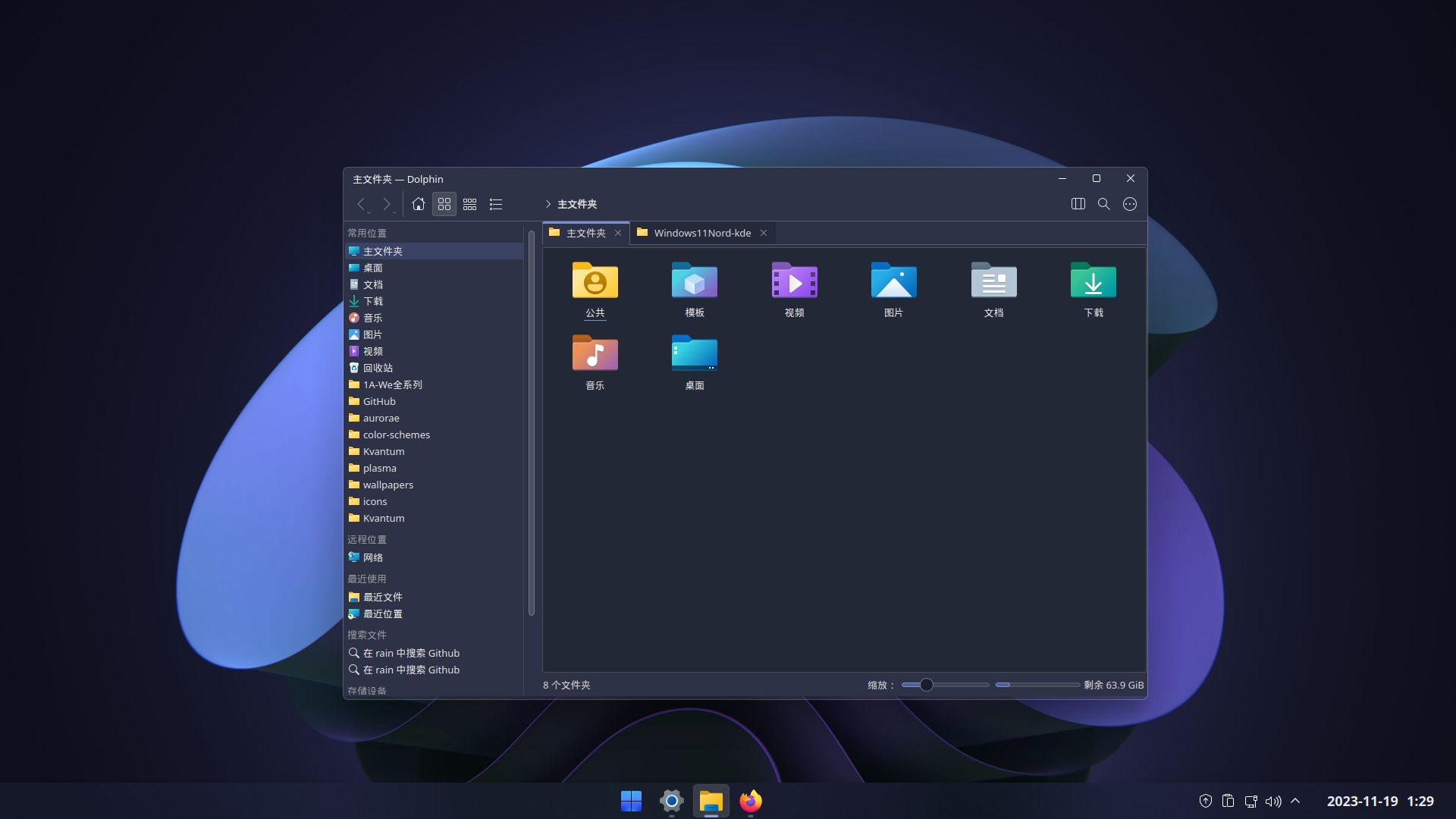Click the home icon in the toolbar
1456x819 pixels.
(418, 203)
